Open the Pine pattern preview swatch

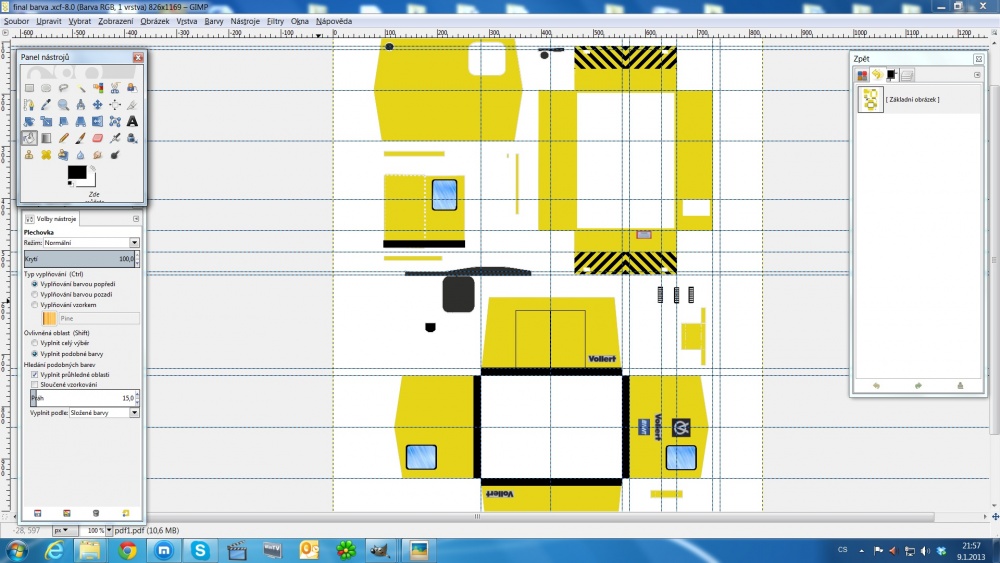click(49, 318)
